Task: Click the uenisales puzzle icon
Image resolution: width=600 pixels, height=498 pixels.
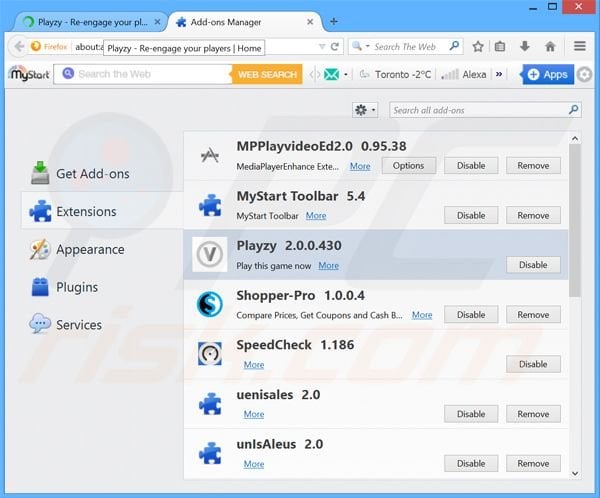Action: 210,404
